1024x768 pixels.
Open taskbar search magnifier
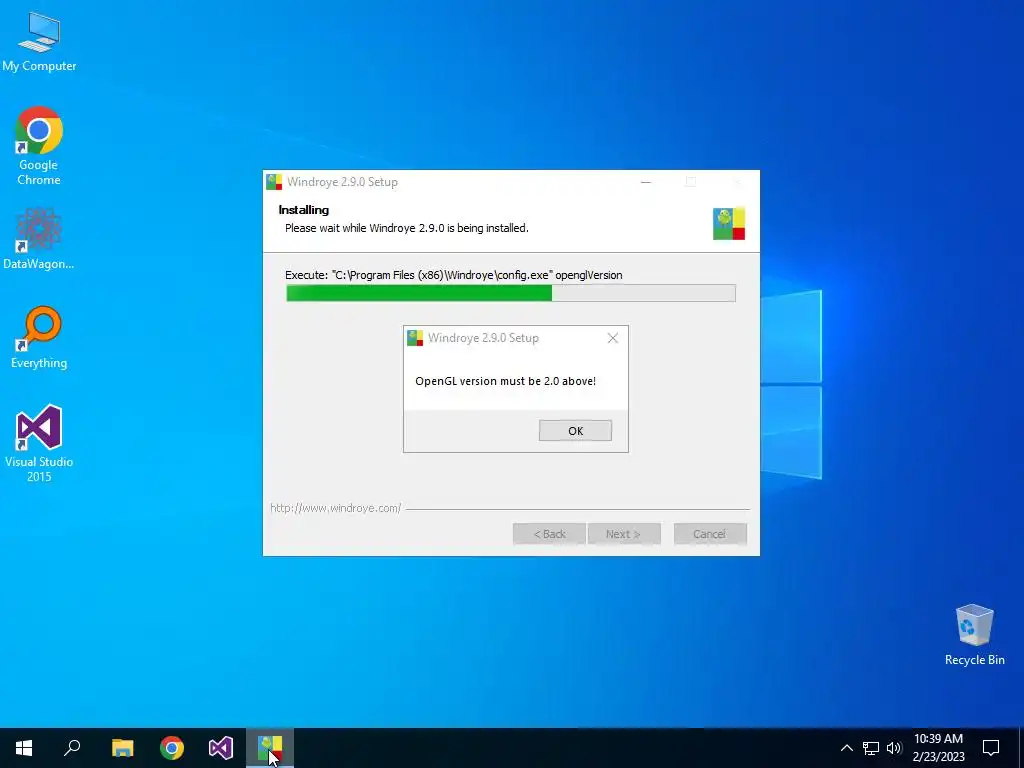pos(72,748)
